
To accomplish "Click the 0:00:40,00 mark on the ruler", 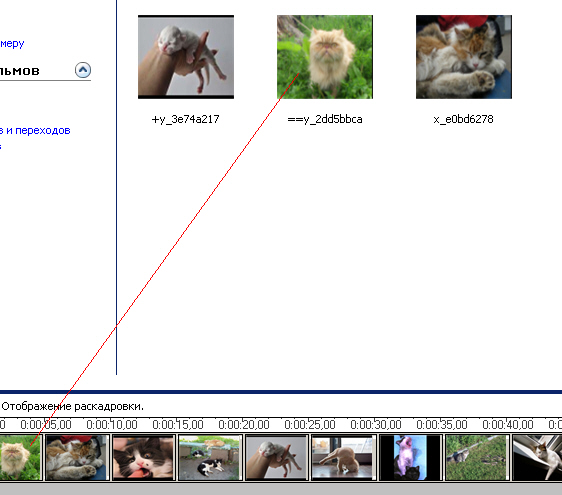I will coord(508,425).
